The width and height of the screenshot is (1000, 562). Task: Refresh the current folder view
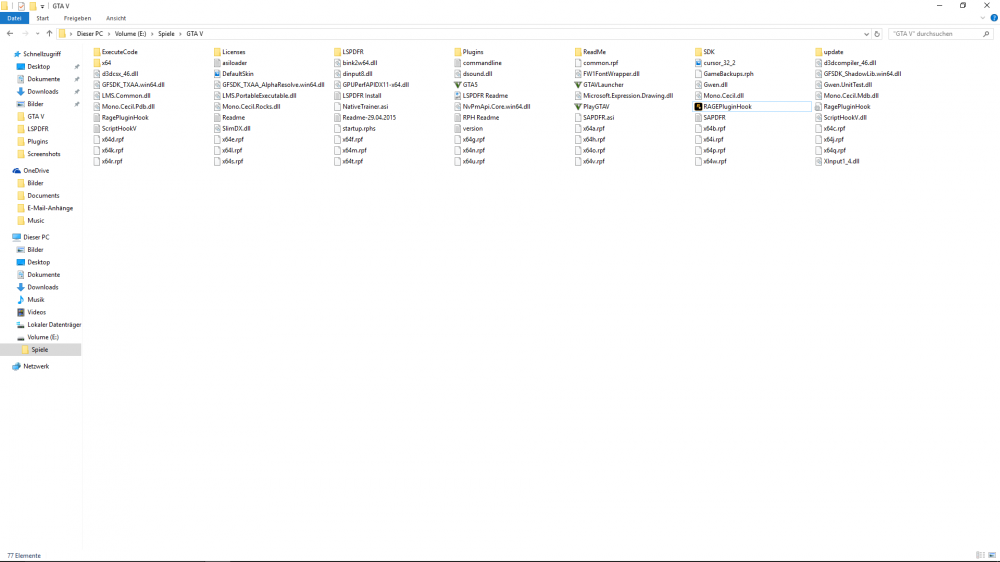tap(877, 34)
